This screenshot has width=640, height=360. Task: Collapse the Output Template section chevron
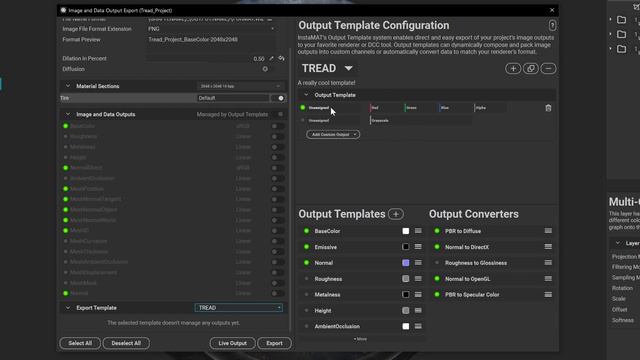(x=306, y=95)
